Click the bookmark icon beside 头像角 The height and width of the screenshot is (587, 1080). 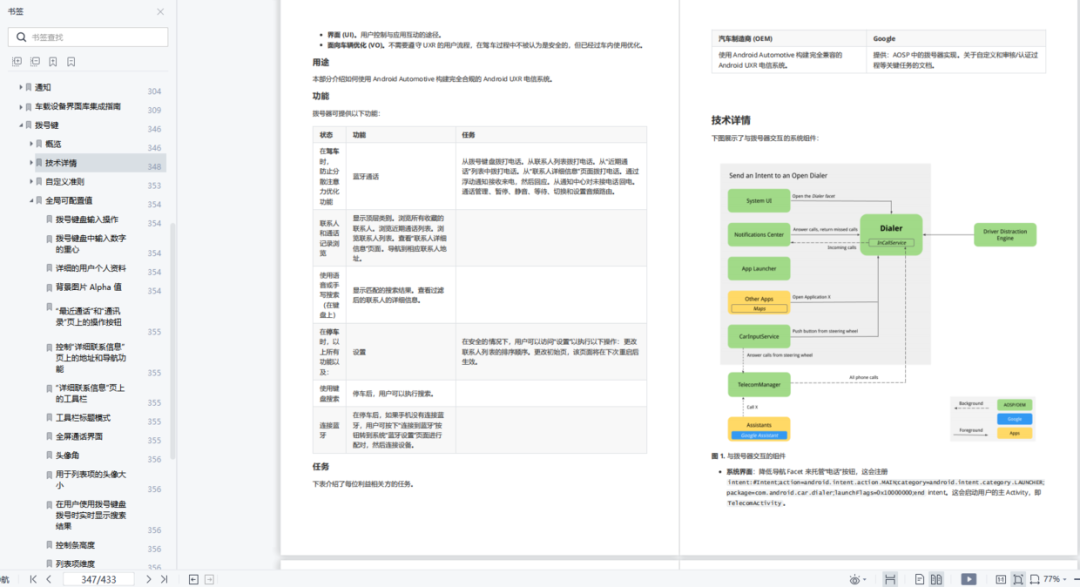point(49,455)
